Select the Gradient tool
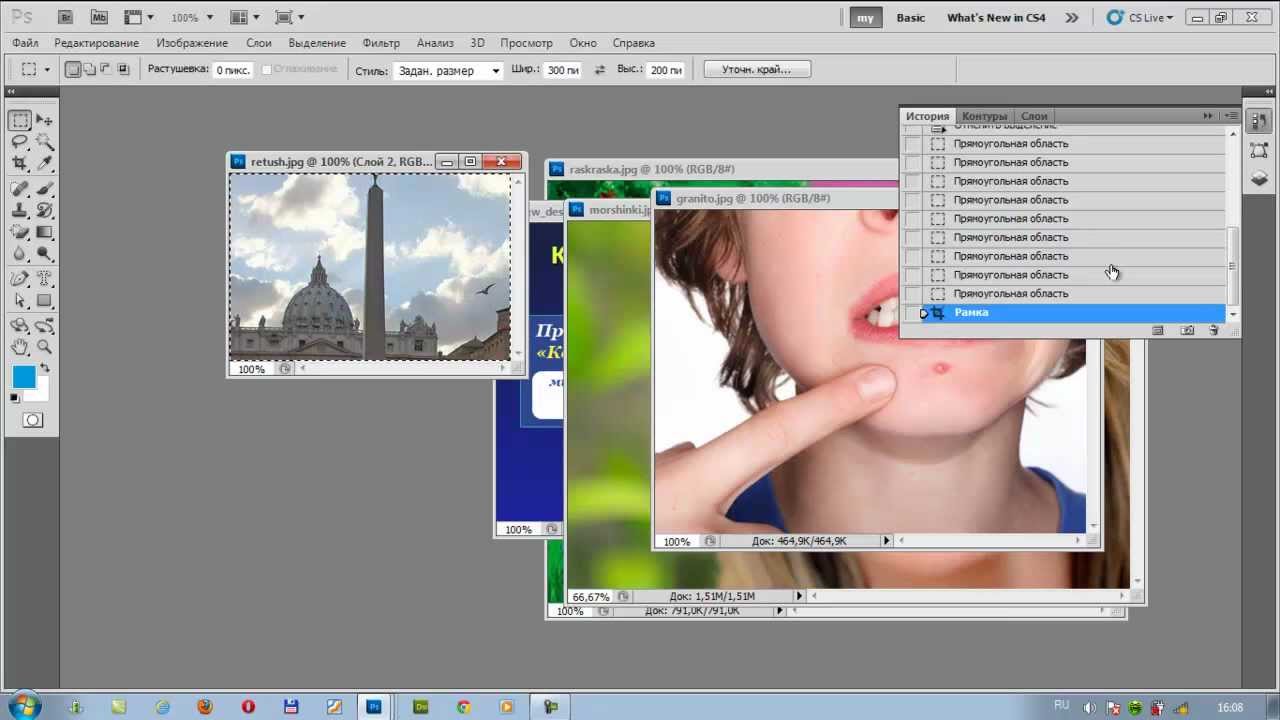This screenshot has width=1280, height=720. 44,232
